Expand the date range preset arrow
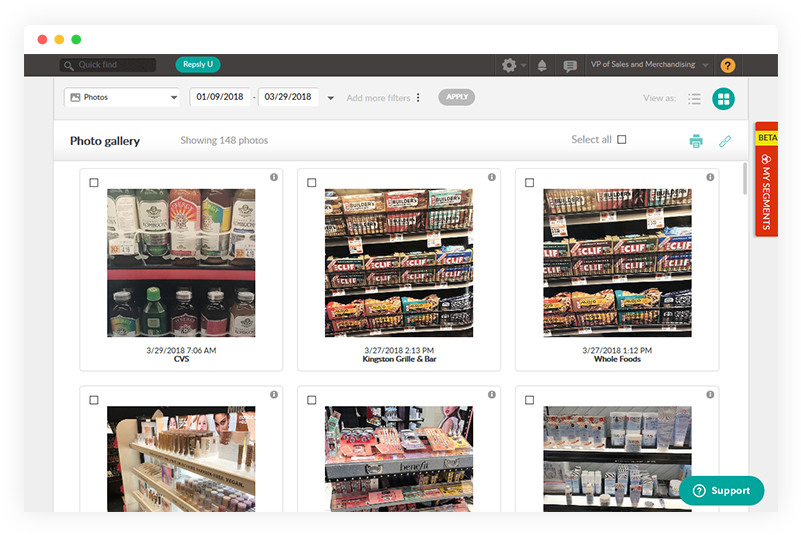 (331, 98)
